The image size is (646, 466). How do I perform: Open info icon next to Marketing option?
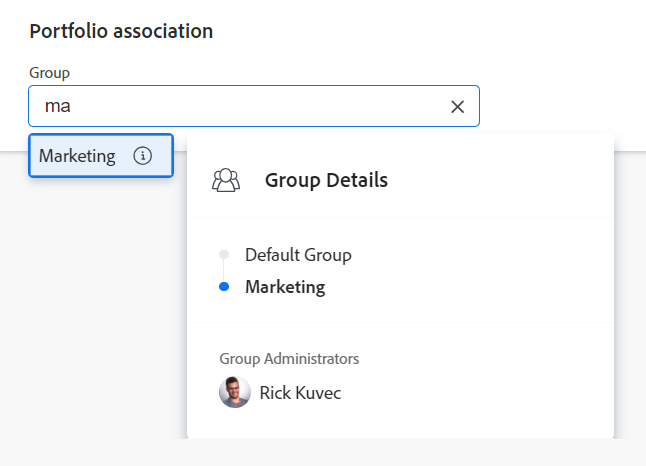[142, 156]
